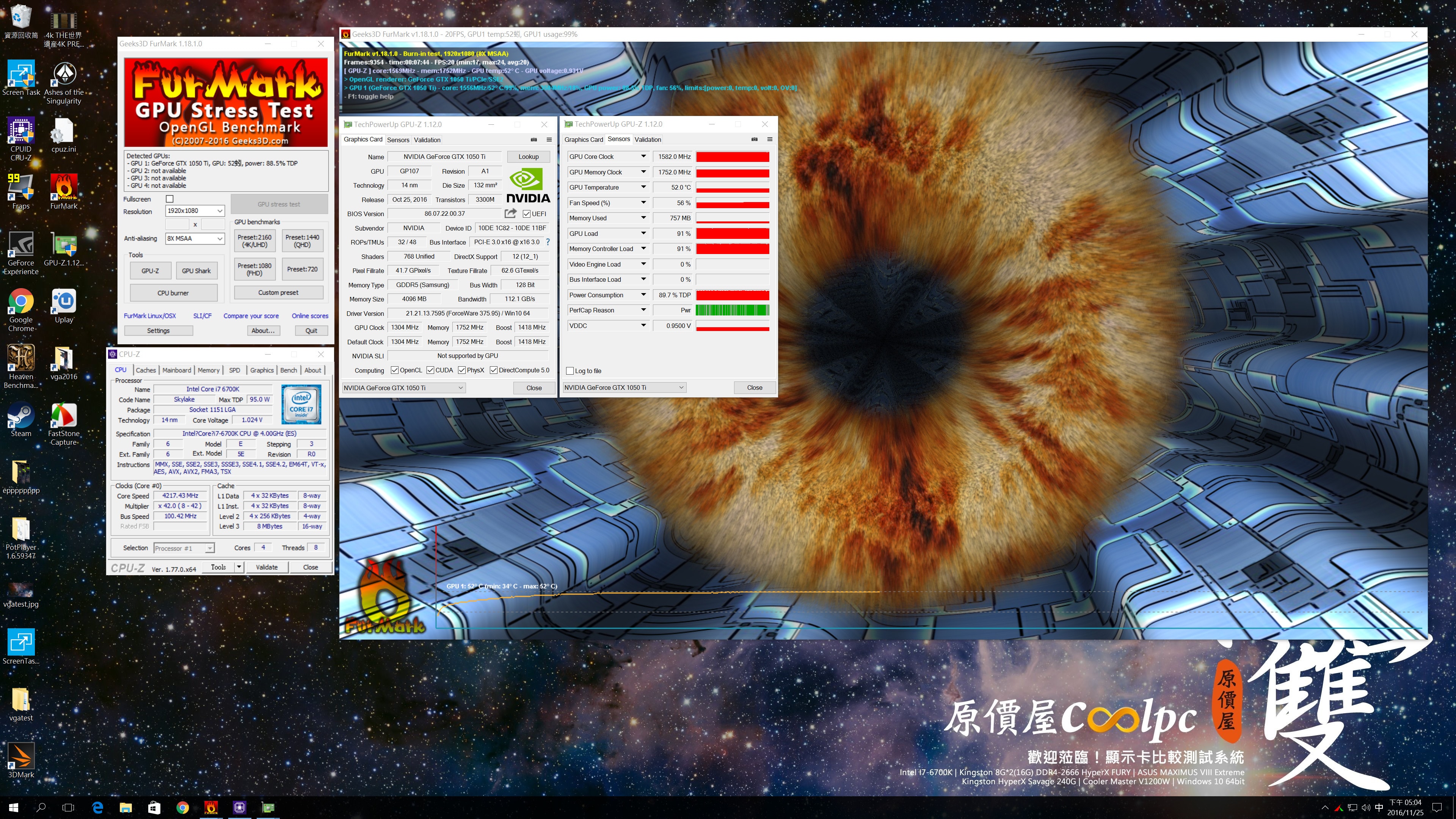Image resolution: width=1456 pixels, height=819 pixels.
Task: Launch Heaven Benchmark desktop icon
Action: click(21, 366)
